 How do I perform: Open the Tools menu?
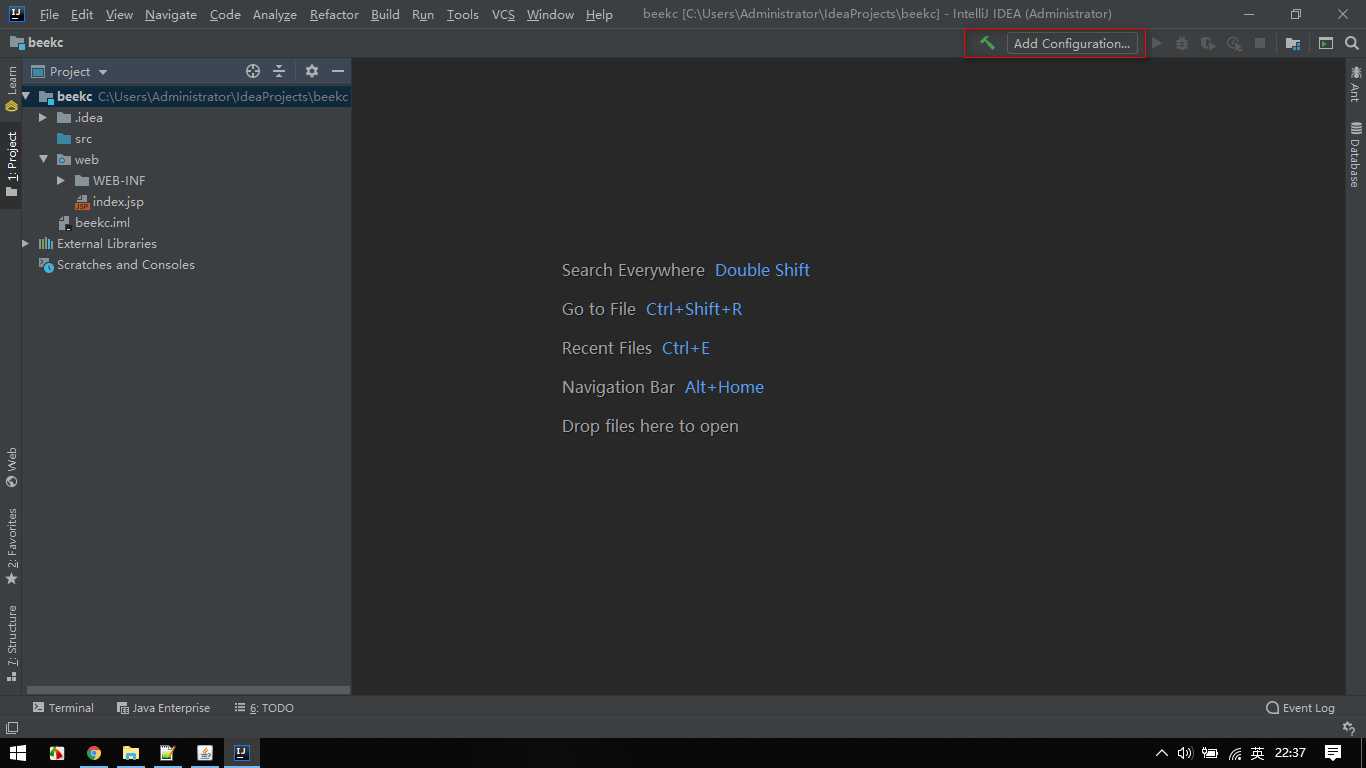462,14
